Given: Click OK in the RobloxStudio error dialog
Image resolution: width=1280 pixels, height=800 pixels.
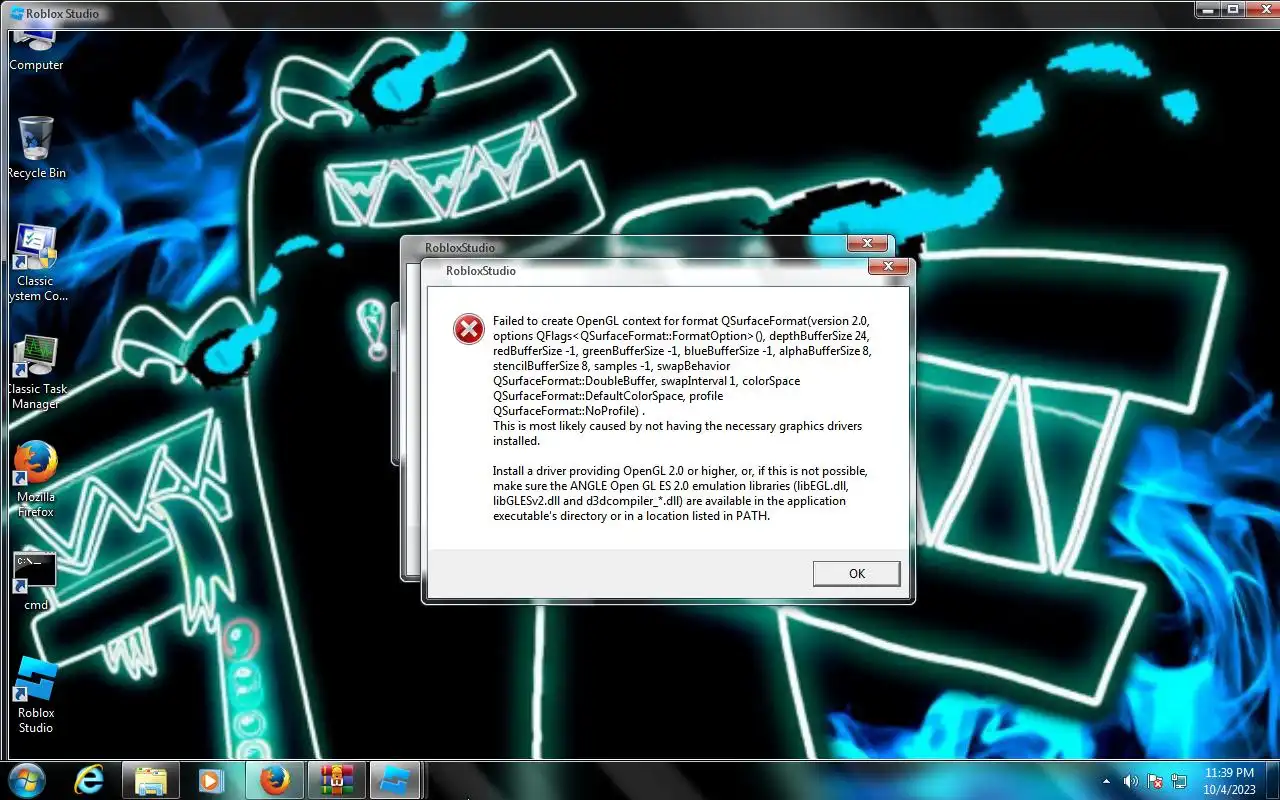Looking at the screenshot, I should click(x=856, y=573).
